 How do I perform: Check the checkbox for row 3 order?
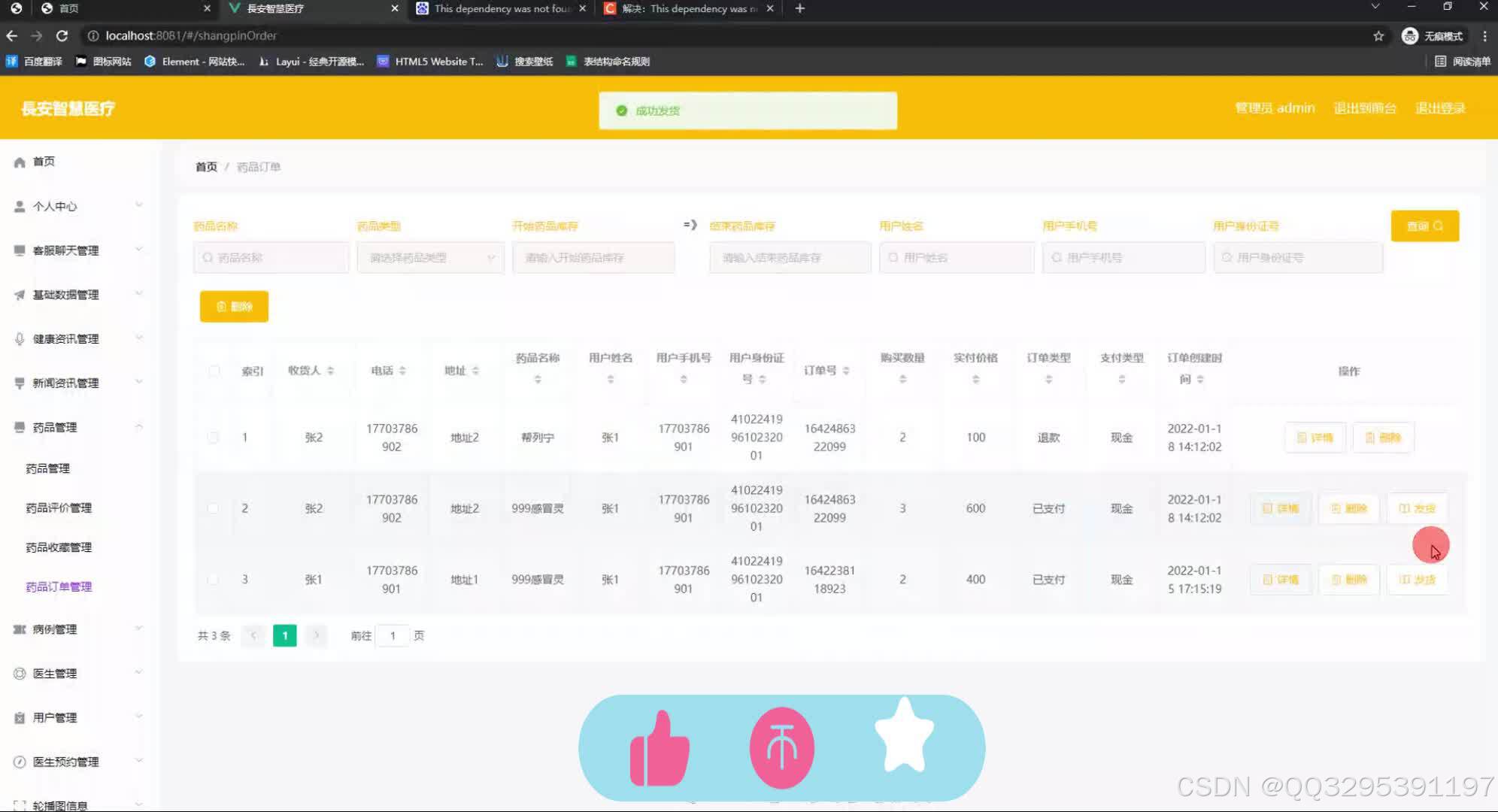point(214,580)
